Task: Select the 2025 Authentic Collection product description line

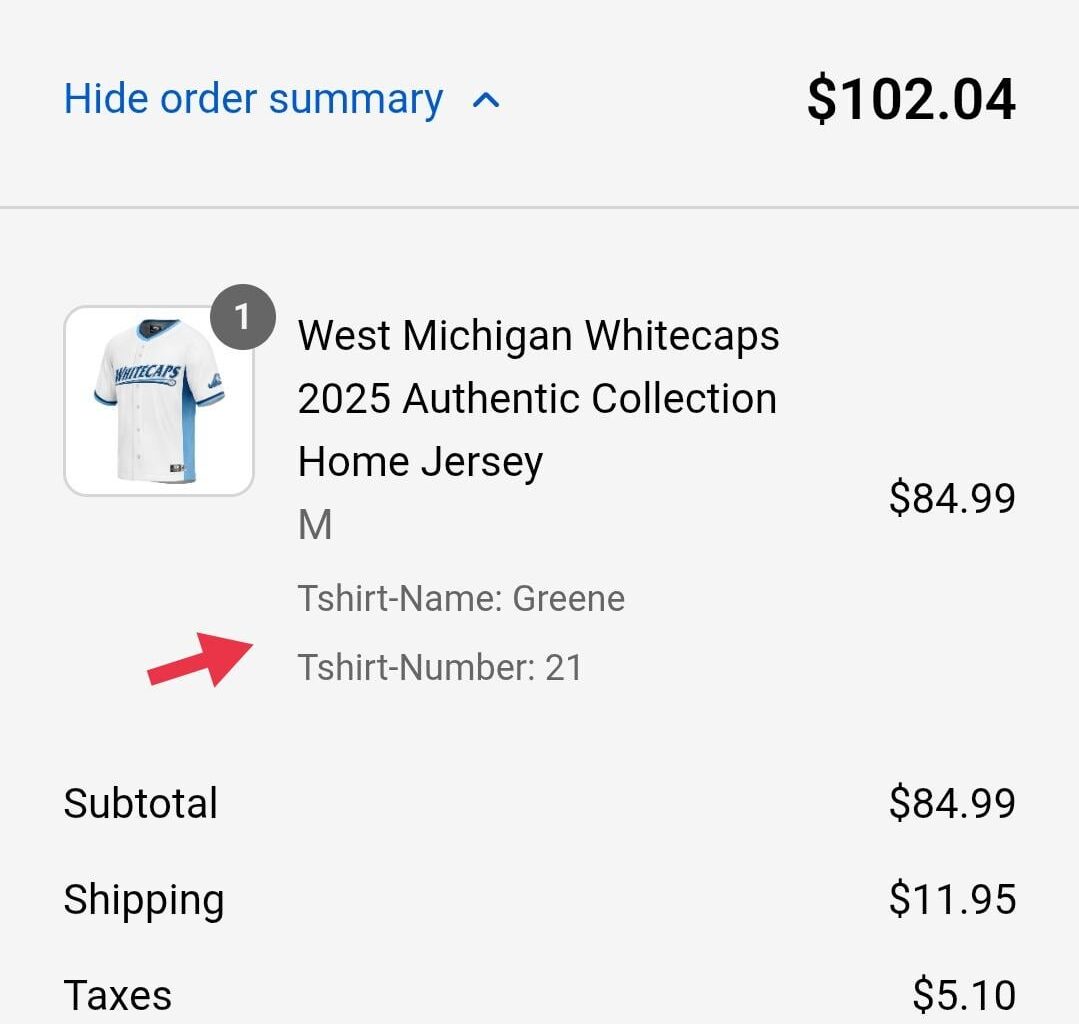Action: click(537, 397)
